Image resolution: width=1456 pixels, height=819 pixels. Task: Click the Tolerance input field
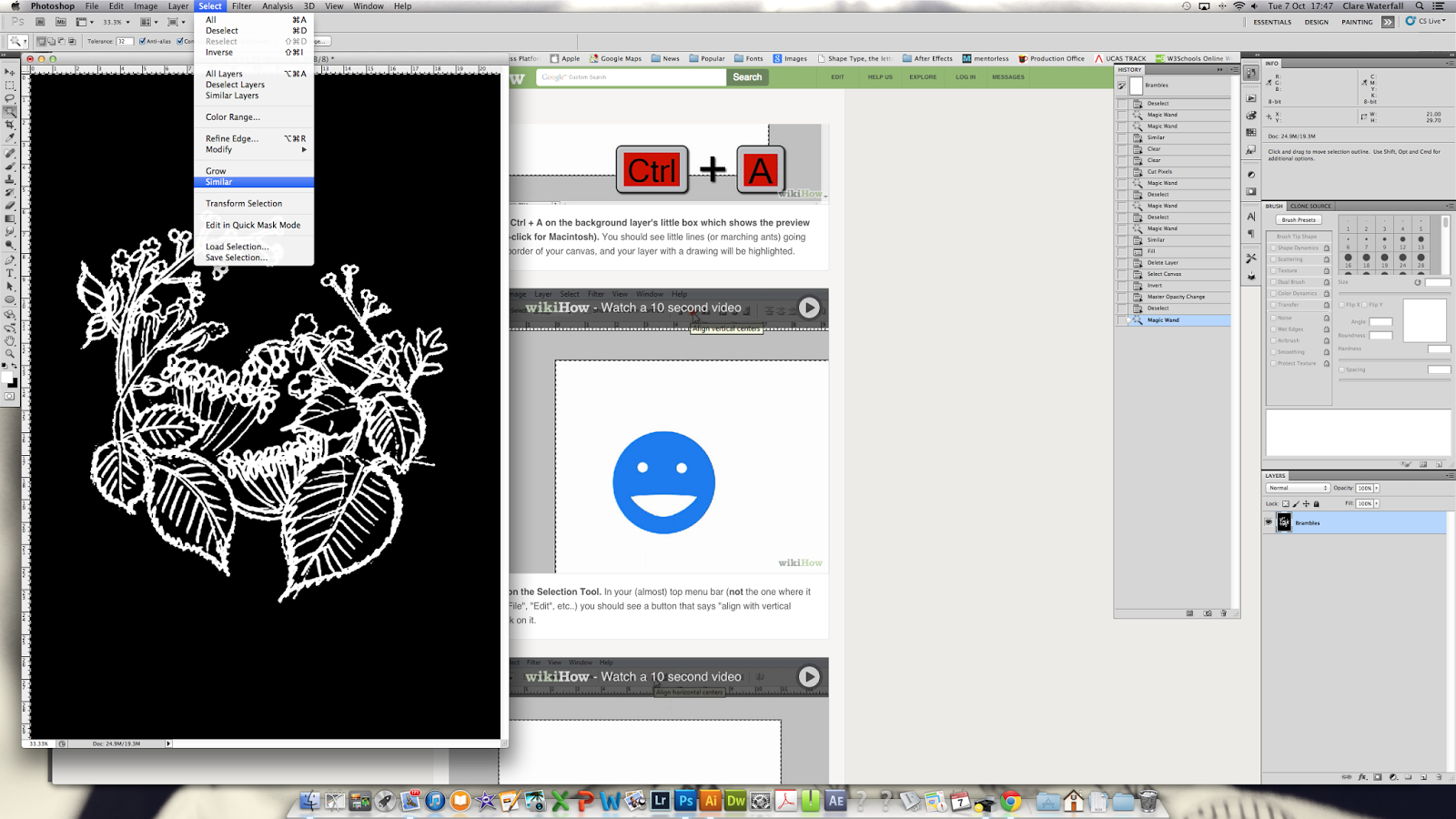point(125,41)
